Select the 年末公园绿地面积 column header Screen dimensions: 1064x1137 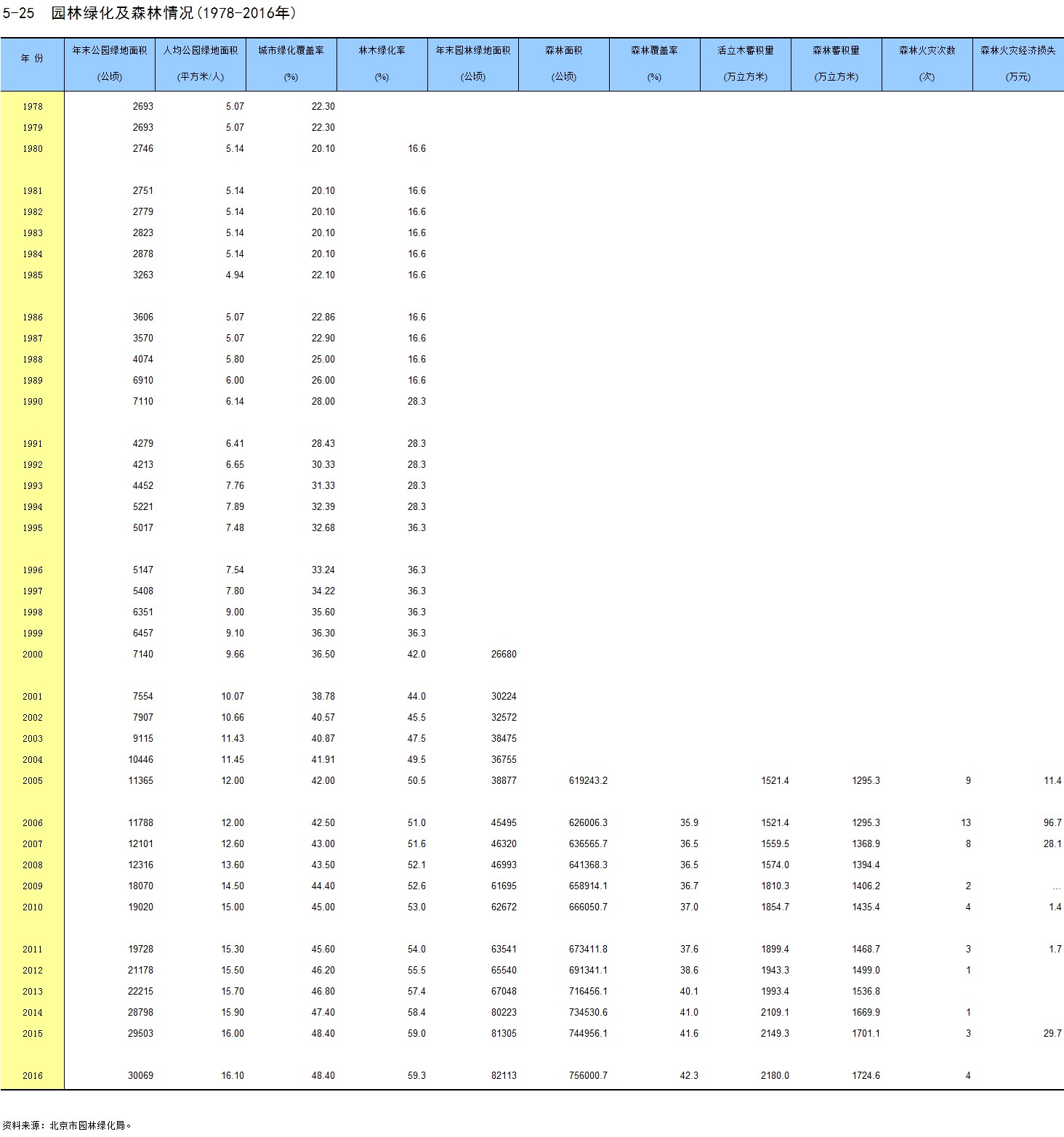[x=110, y=63]
